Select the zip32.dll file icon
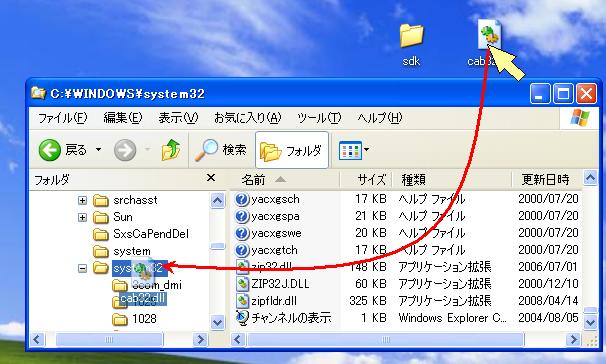This screenshot has height=364, width=606. click(x=242, y=267)
